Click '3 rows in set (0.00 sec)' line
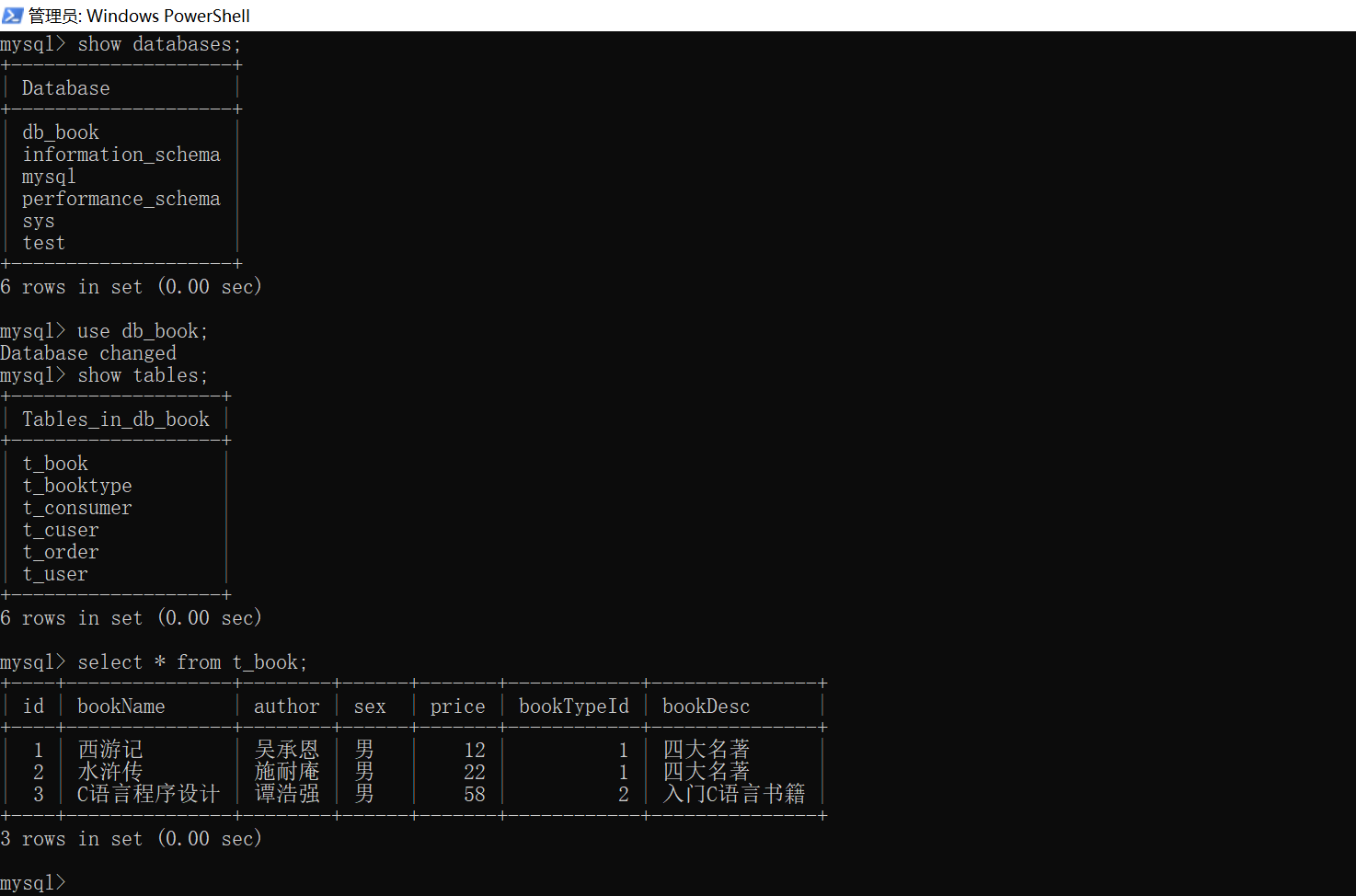The image size is (1356, 896). coord(132,839)
